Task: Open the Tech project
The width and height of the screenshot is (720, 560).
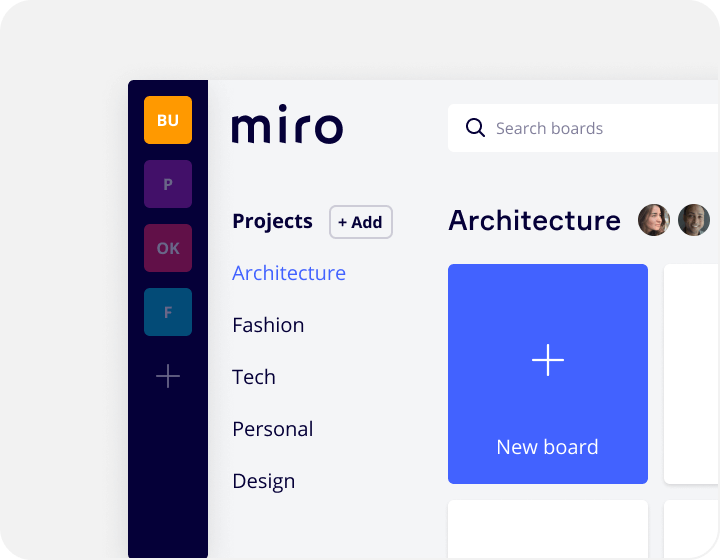Action: [x=254, y=377]
